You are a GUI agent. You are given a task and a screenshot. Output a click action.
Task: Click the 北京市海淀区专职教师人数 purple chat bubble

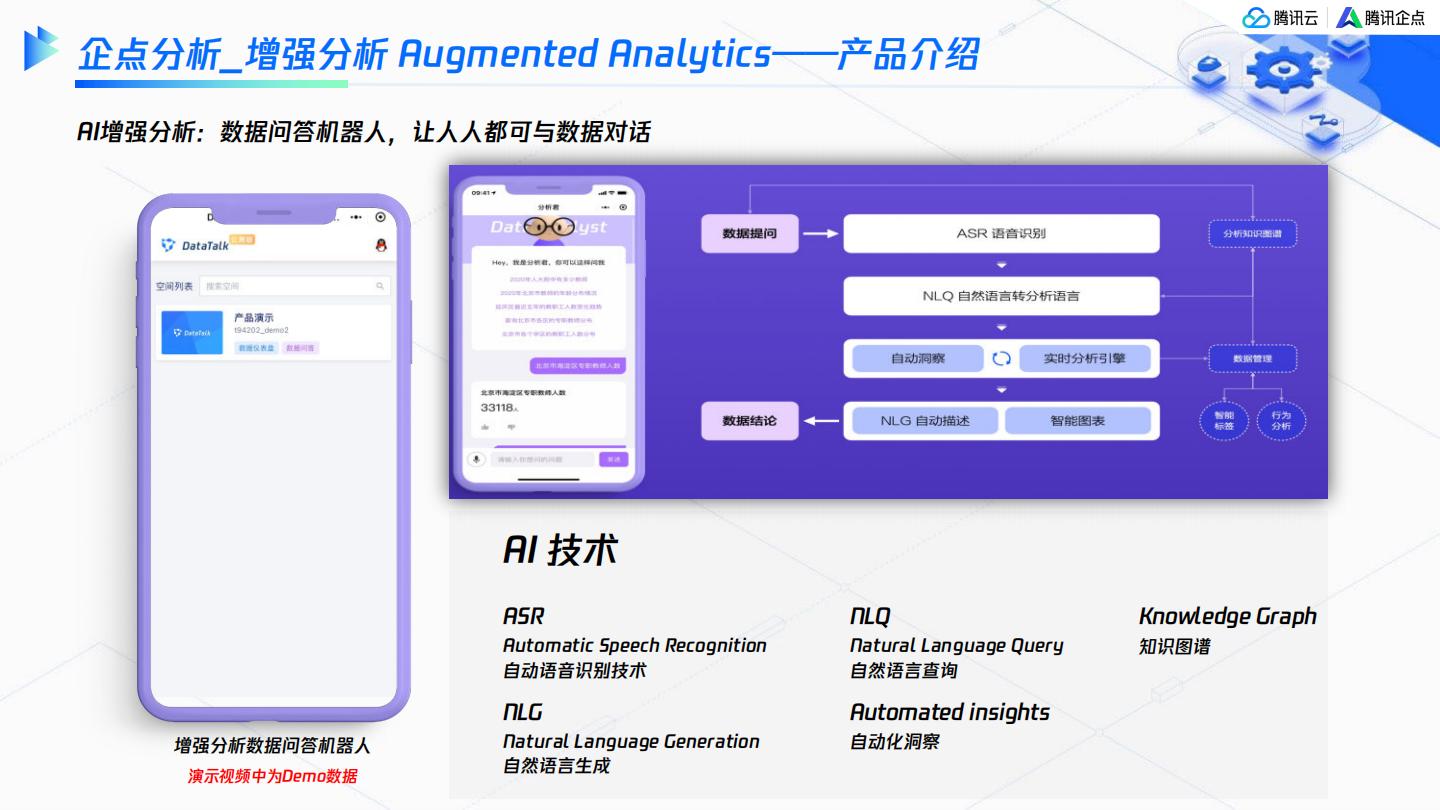[x=578, y=366]
